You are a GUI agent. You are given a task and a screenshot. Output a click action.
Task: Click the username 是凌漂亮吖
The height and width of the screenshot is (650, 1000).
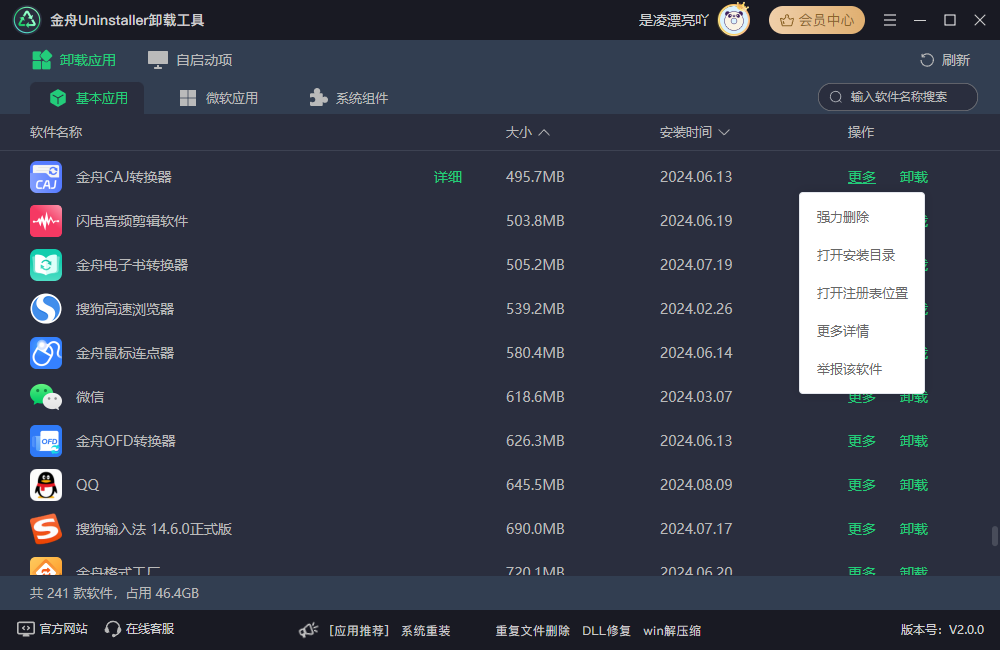point(673,20)
